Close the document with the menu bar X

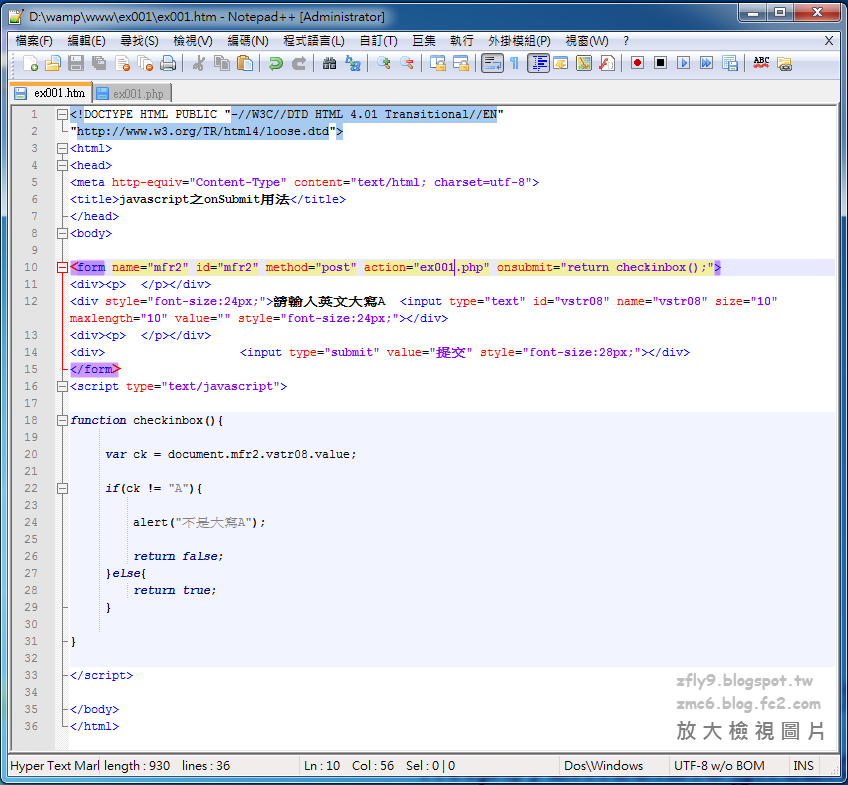[x=829, y=41]
